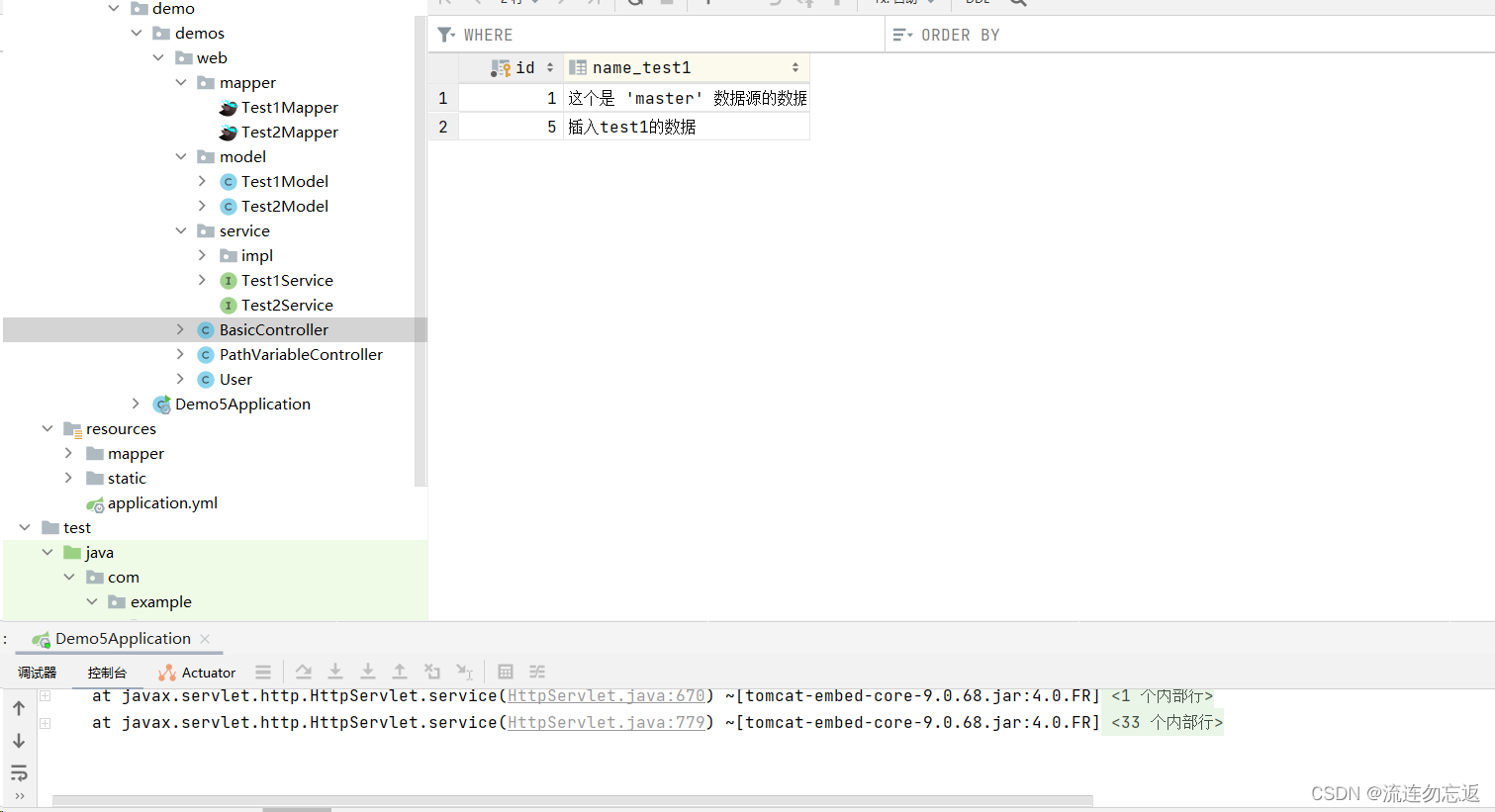The width and height of the screenshot is (1495, 812).
Task: Click the Step Into debugger icon
Action: (x=335, y=672)
